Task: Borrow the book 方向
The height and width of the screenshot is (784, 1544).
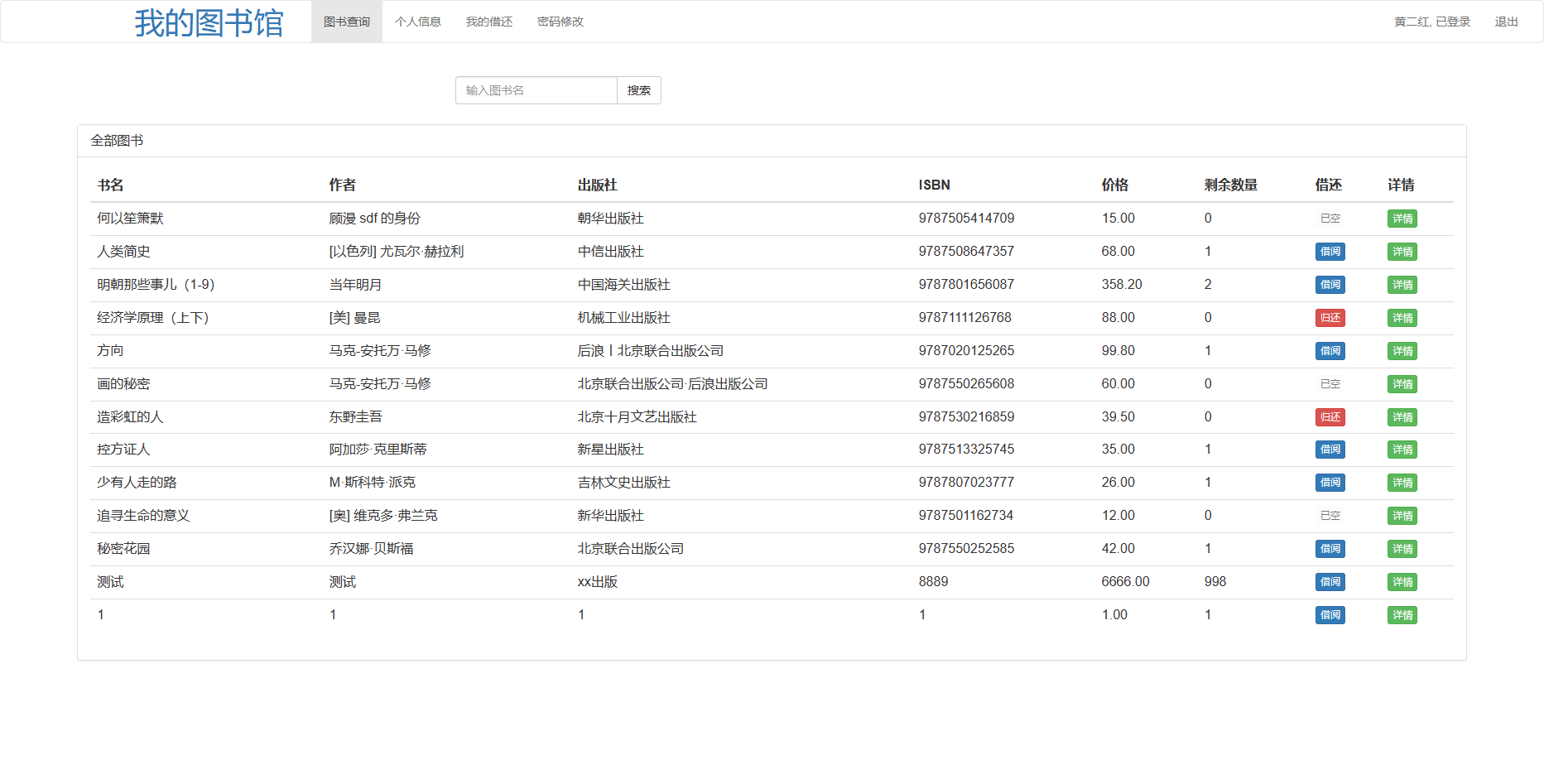Action: click(x=1330, y=351)
